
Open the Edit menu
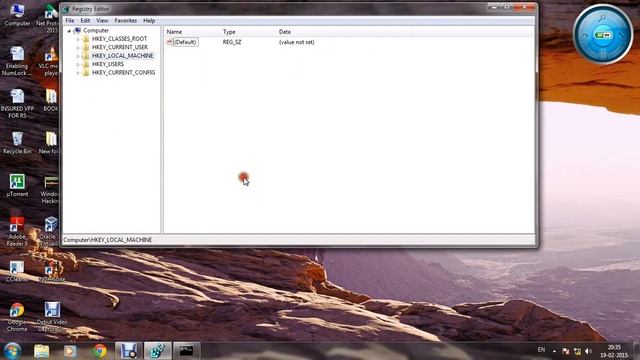[x=85, y=20]
